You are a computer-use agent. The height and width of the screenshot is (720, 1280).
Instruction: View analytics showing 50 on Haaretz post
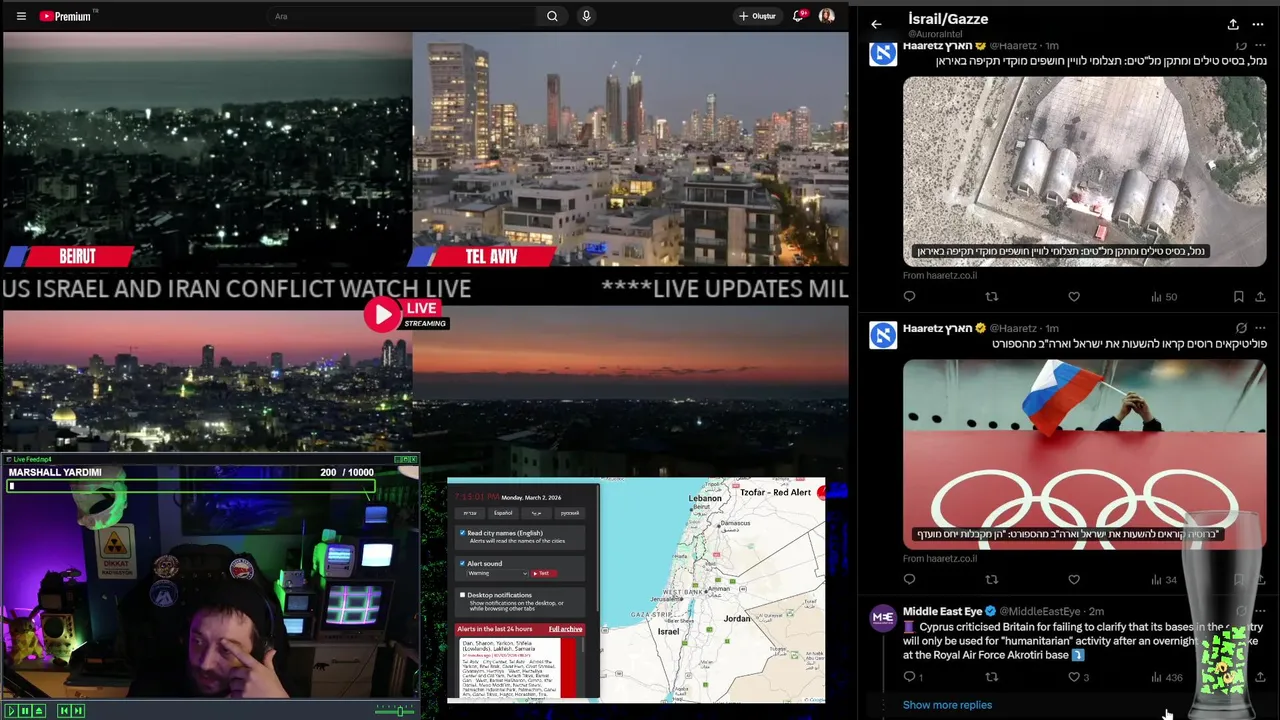(x=1164, y=297)
